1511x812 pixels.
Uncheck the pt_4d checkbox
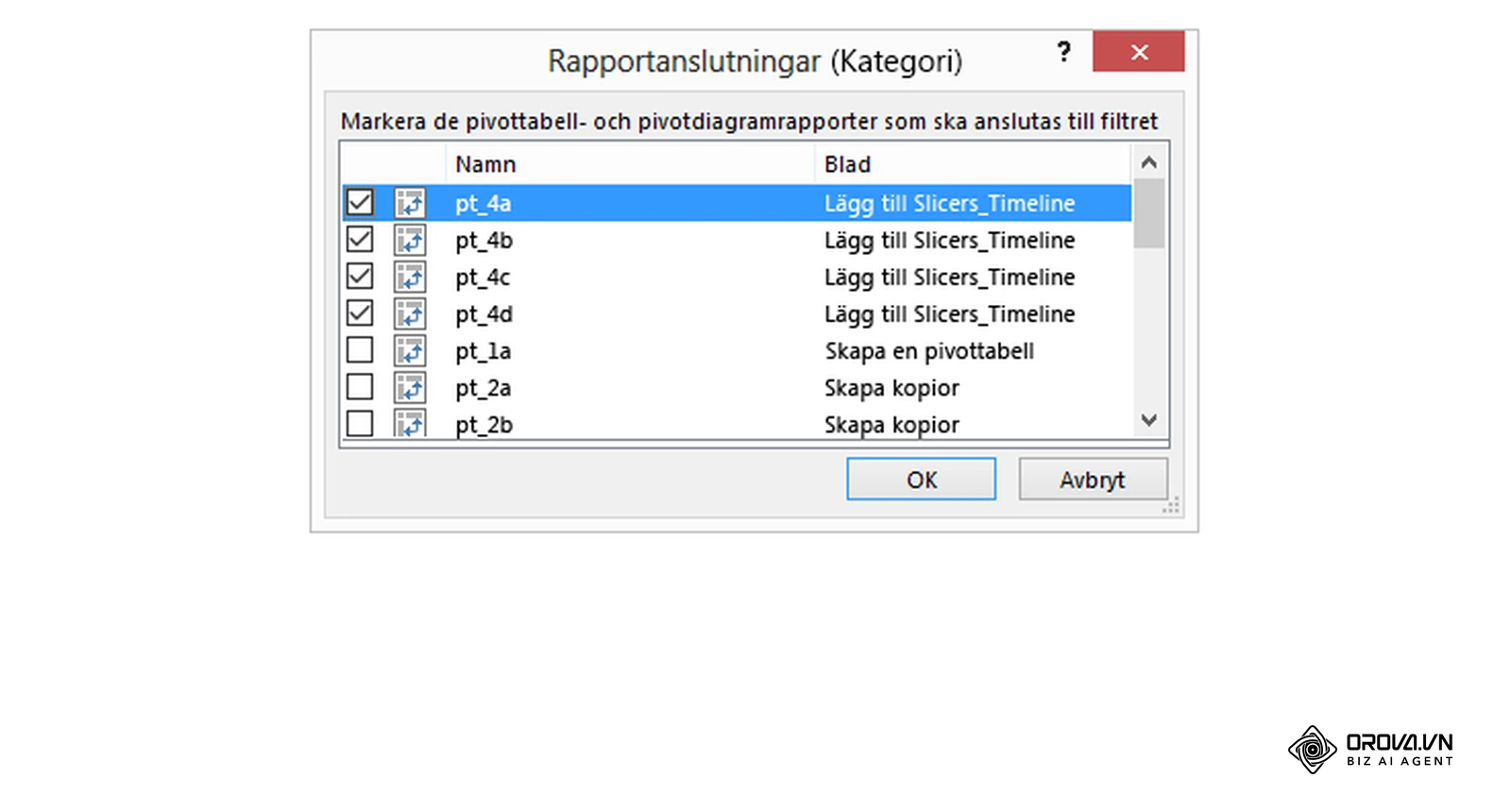click(360, 313)
